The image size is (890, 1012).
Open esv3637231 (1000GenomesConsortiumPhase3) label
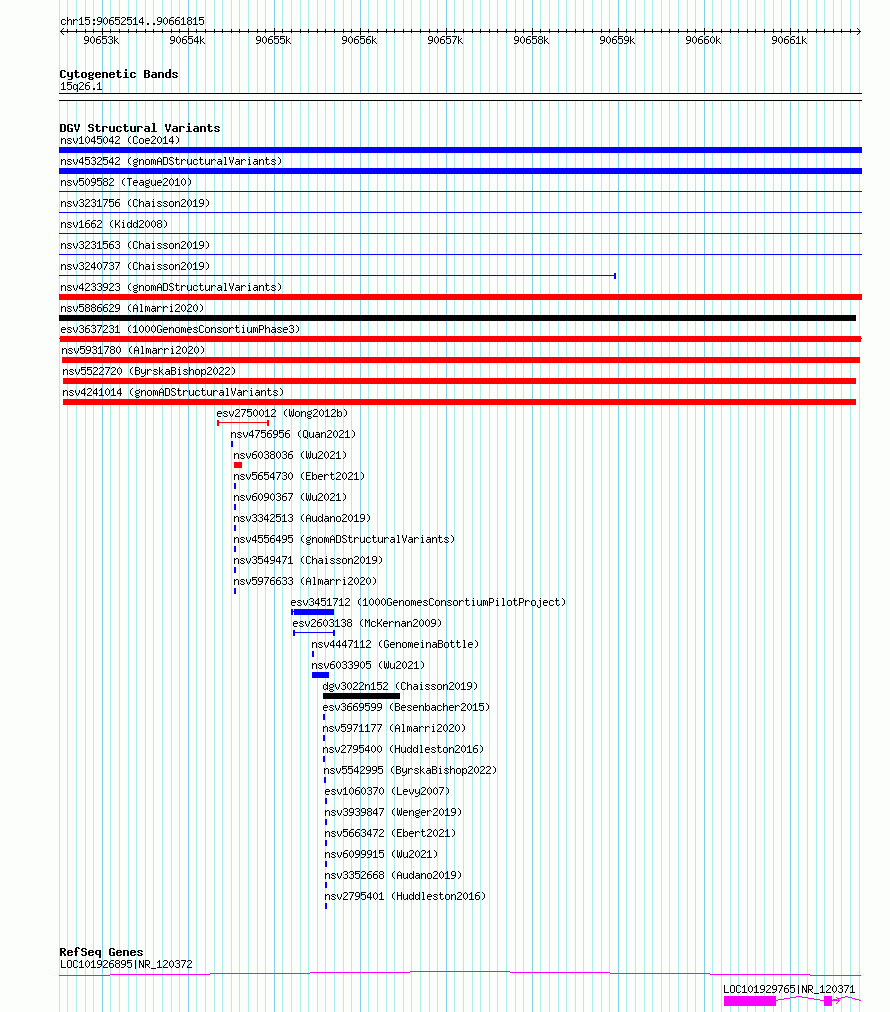click(180, 329)
